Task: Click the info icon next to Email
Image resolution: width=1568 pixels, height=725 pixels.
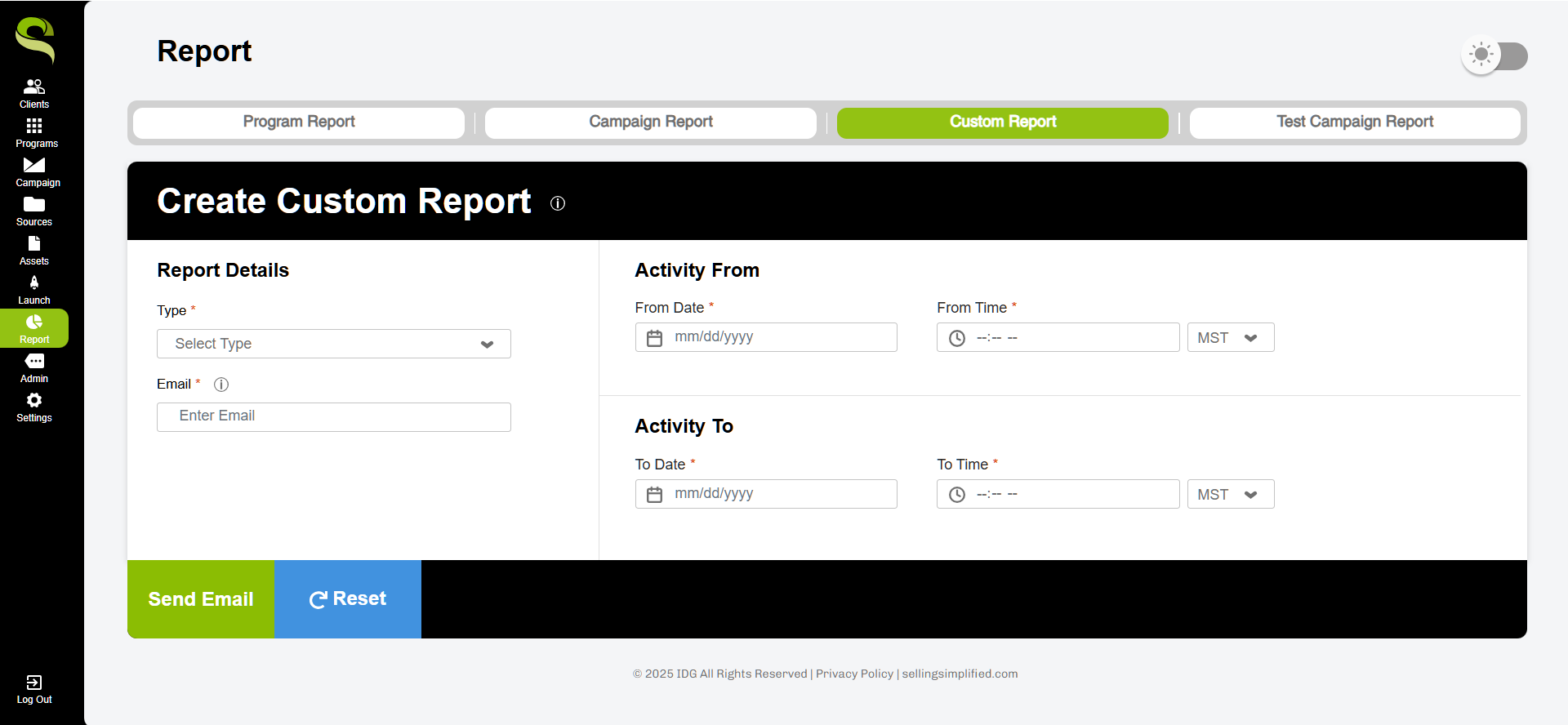Action: click(221, 385)
